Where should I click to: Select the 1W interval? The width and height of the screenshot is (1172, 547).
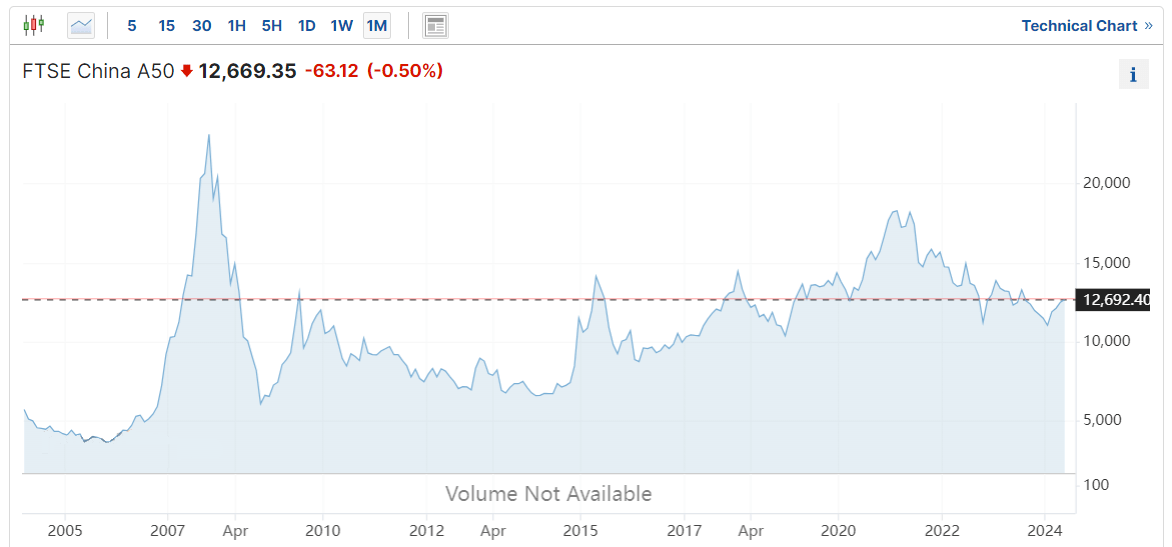342,26
